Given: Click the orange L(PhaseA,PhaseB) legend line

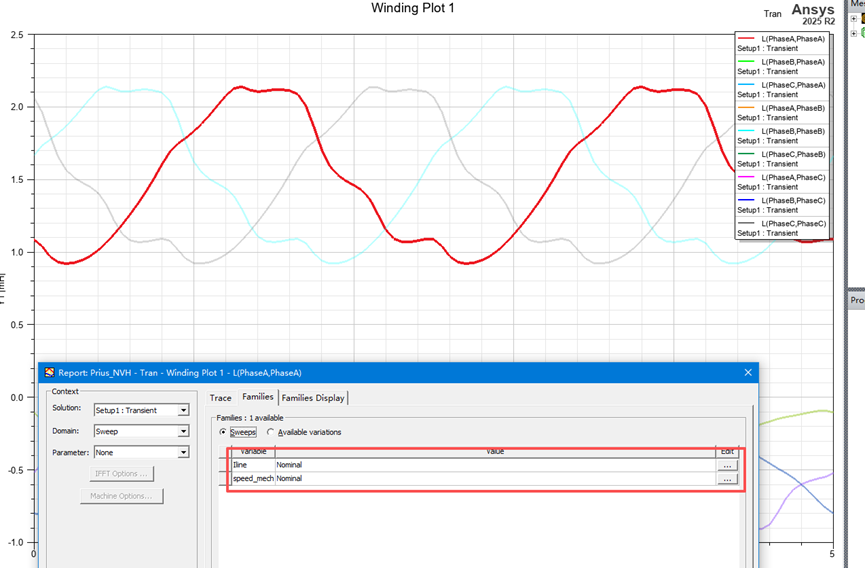Looking at the screenshot, I should tap(746, 108).
